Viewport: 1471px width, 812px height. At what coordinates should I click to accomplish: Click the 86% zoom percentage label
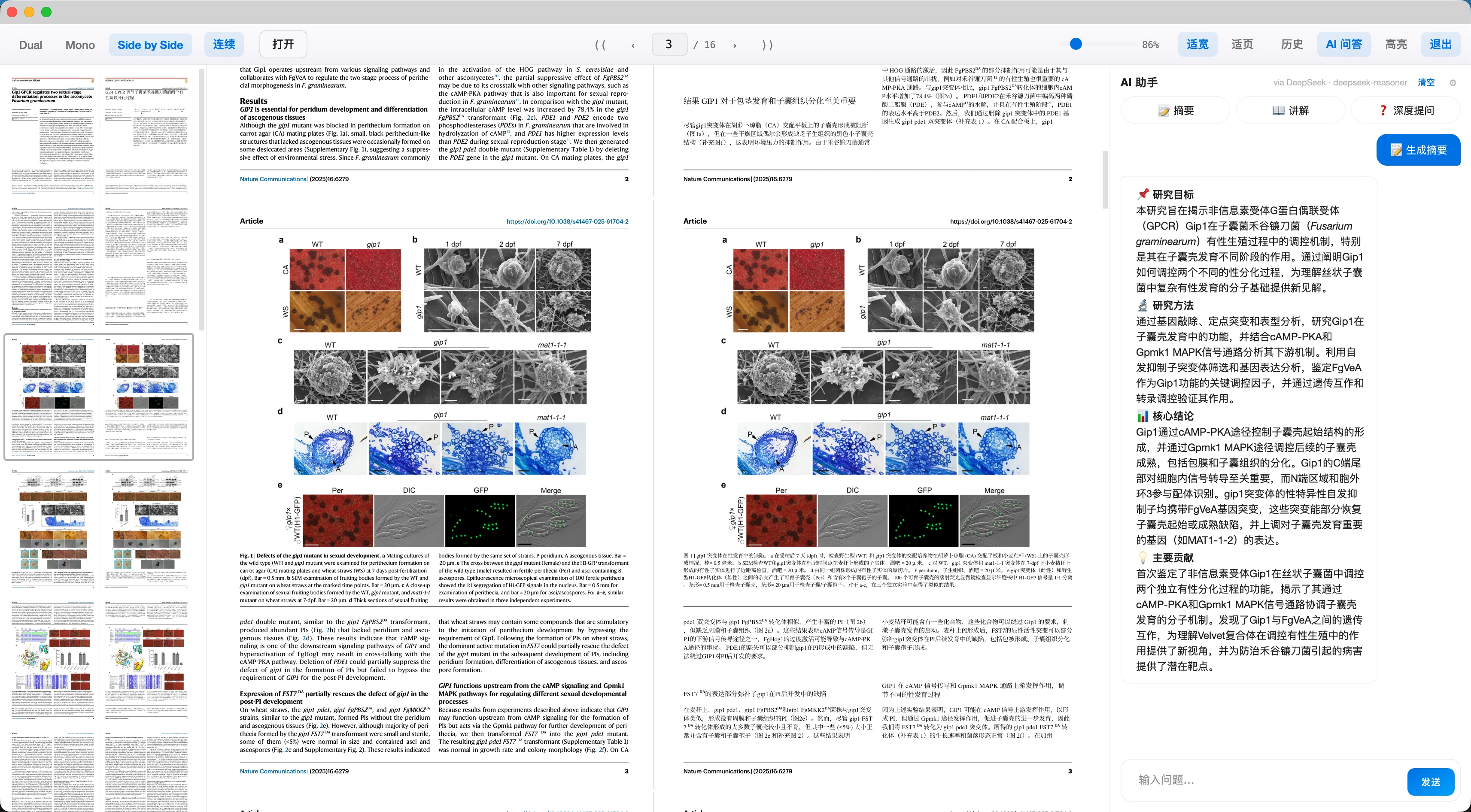(1150, 45)
